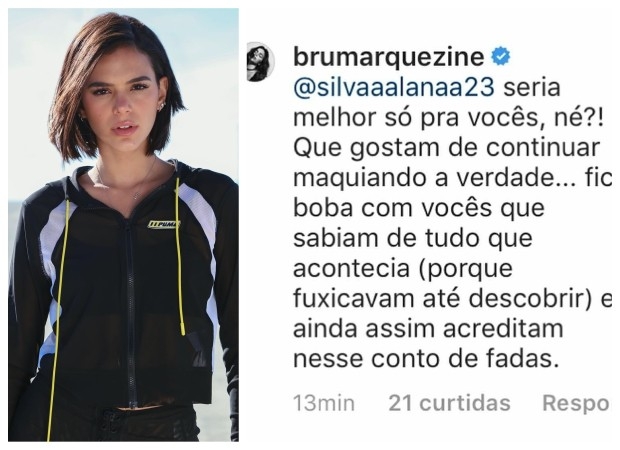Open the woman's photo on left
620x450 pixels.
coord(123,225)
